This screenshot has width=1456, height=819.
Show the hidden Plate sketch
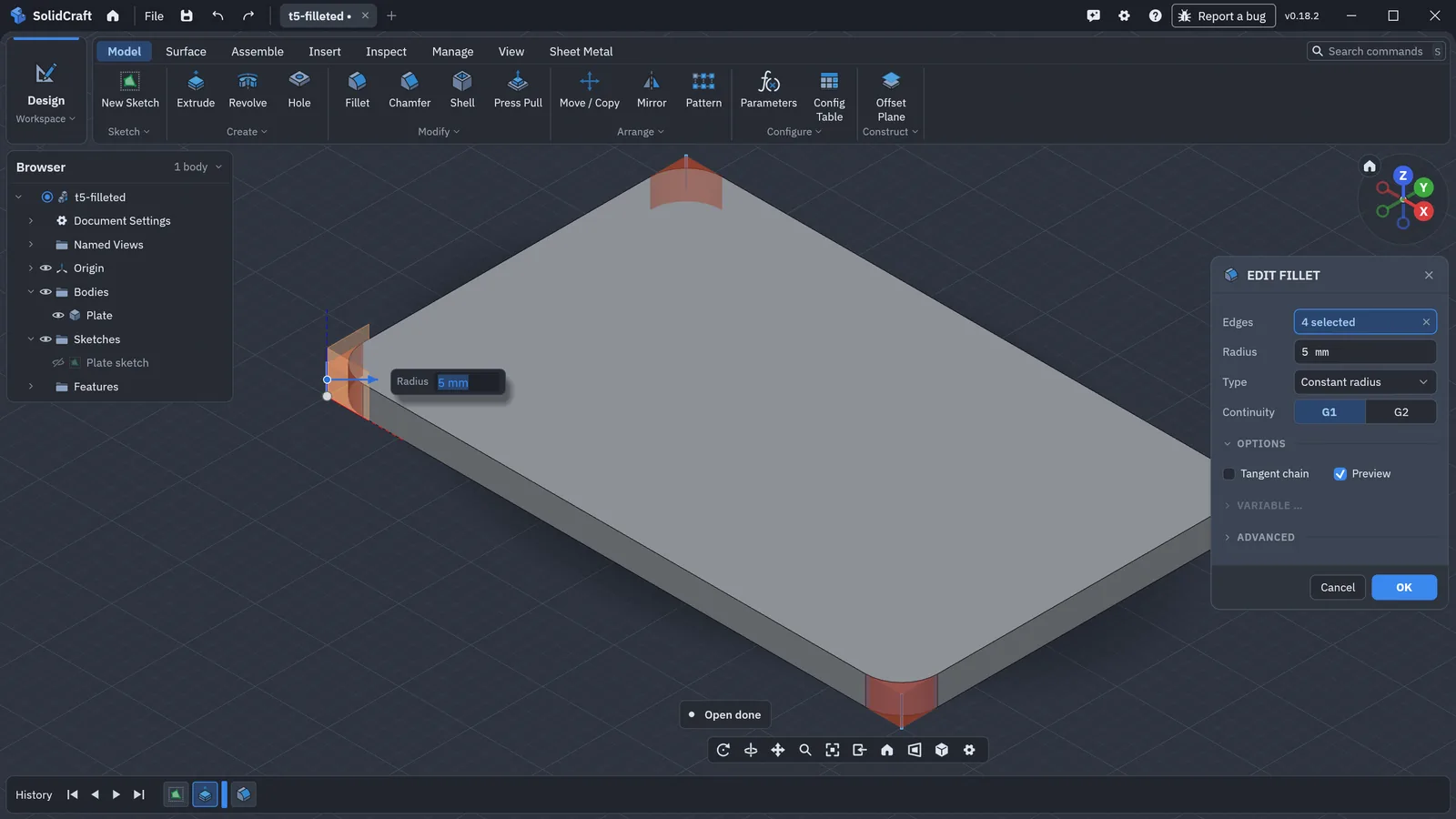click(x=58, y=363)
